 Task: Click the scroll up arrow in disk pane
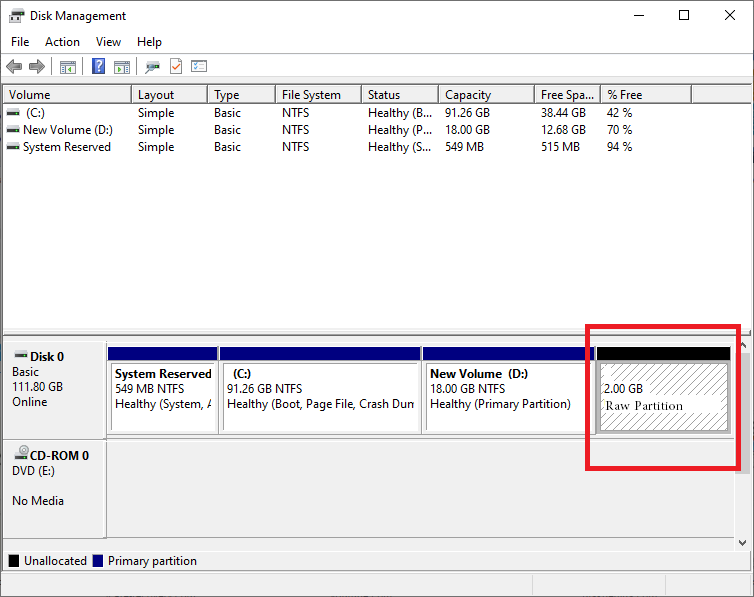click(x=743, y=345)
